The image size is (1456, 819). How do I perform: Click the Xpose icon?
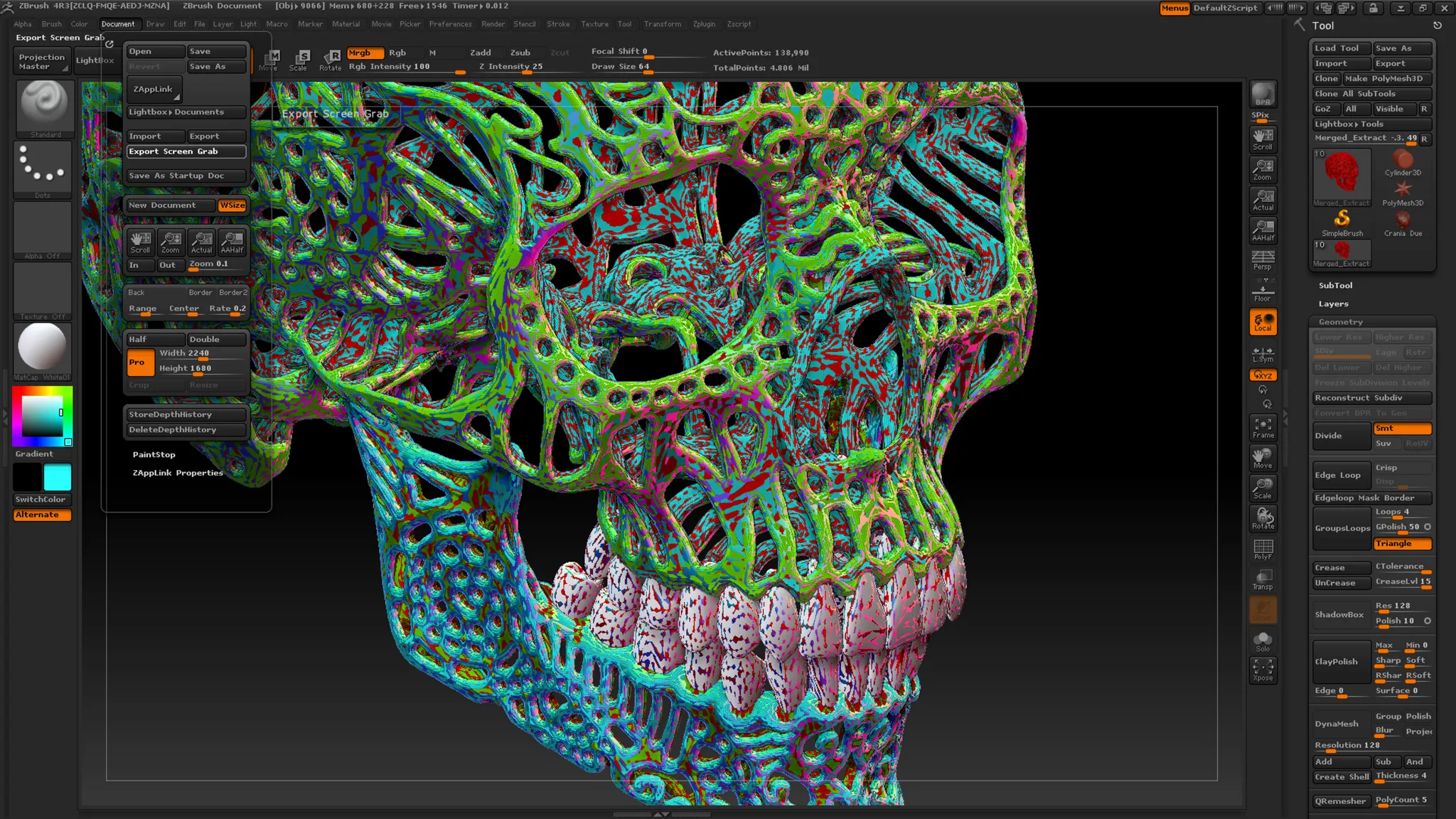pos(1263,670)
